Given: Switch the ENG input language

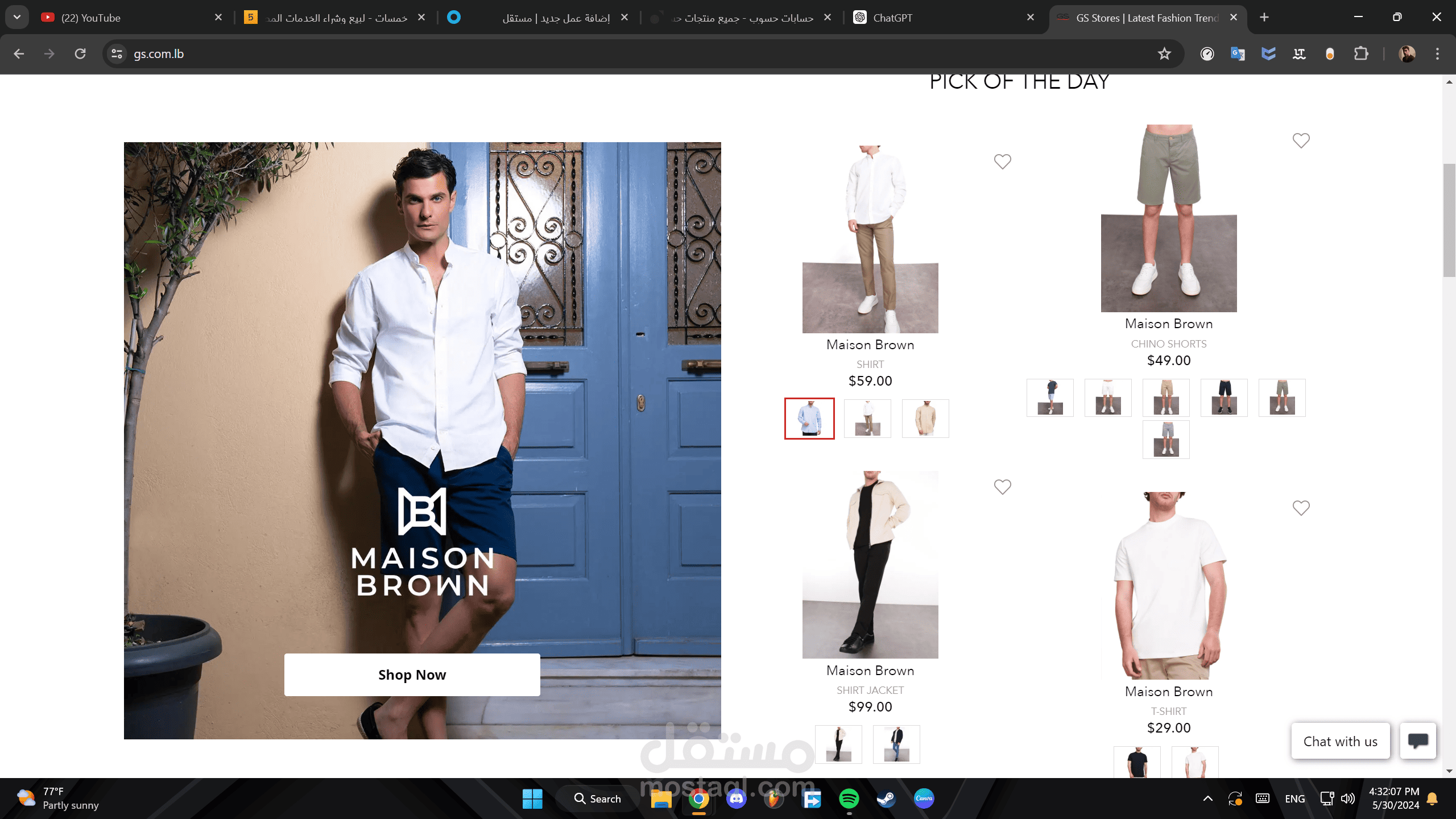Looking at the screenshot, I should click(x=1295, y=799).
